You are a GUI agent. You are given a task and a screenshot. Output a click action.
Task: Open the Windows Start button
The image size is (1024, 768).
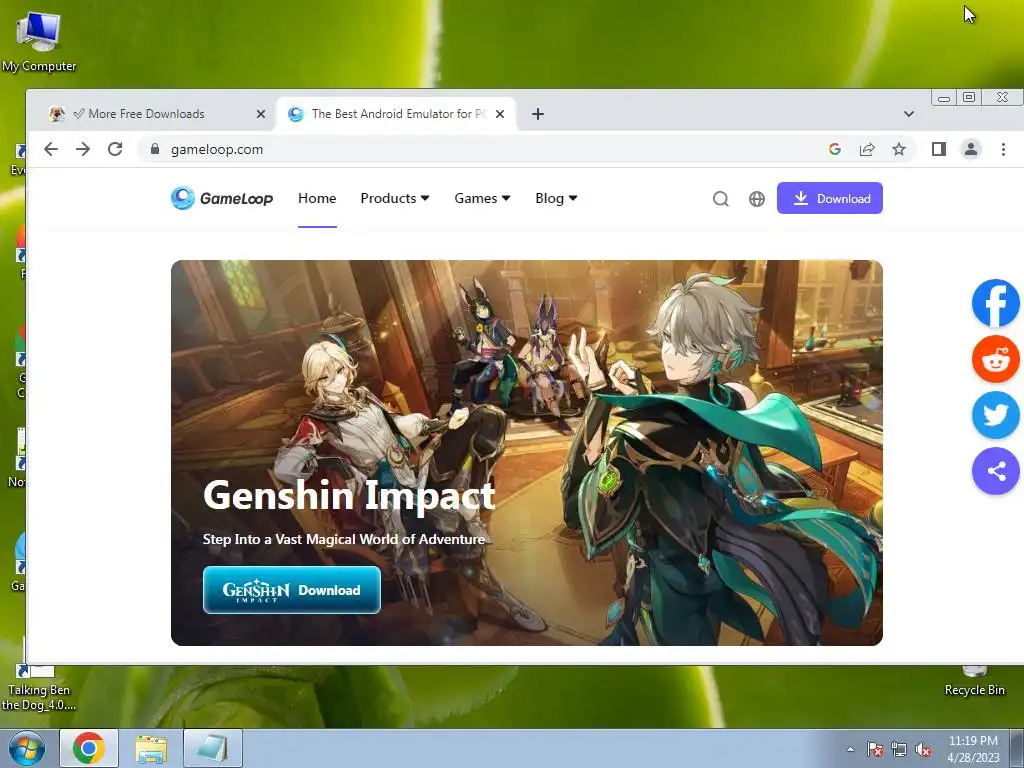click(26, 748)
